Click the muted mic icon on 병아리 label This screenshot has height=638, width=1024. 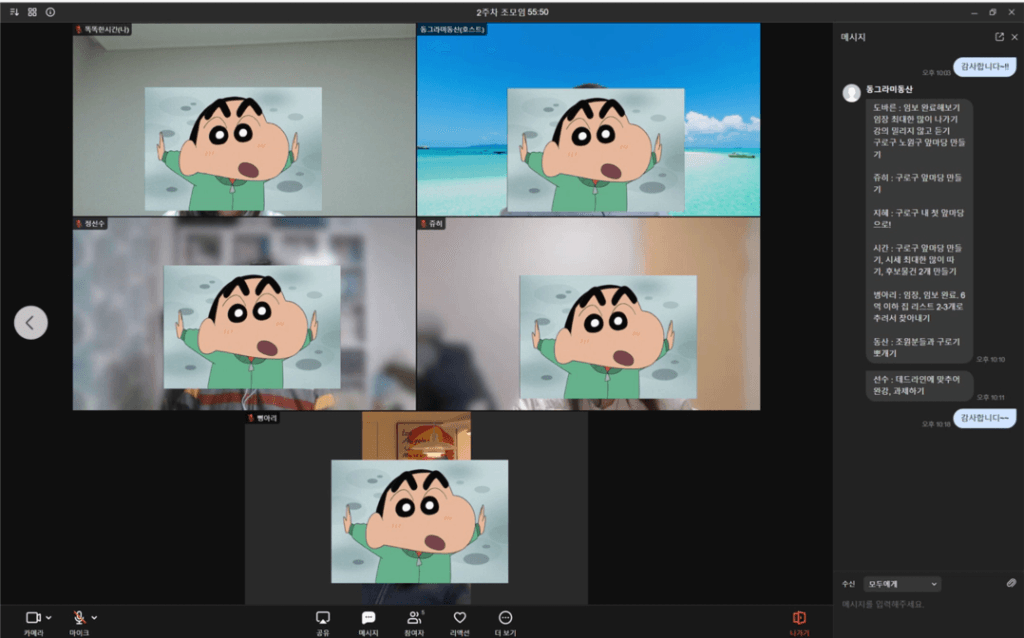coord(251,418)
